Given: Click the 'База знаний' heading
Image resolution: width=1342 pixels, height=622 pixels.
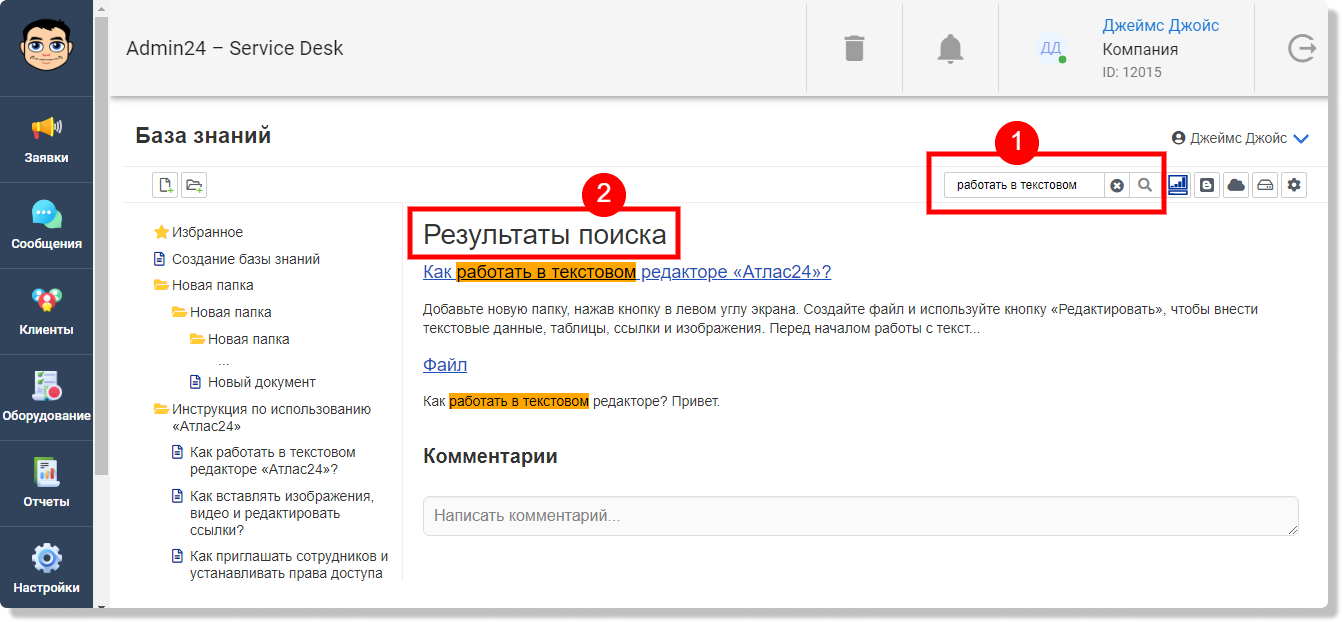Looking at the screenshot, I should coord(203,136).
